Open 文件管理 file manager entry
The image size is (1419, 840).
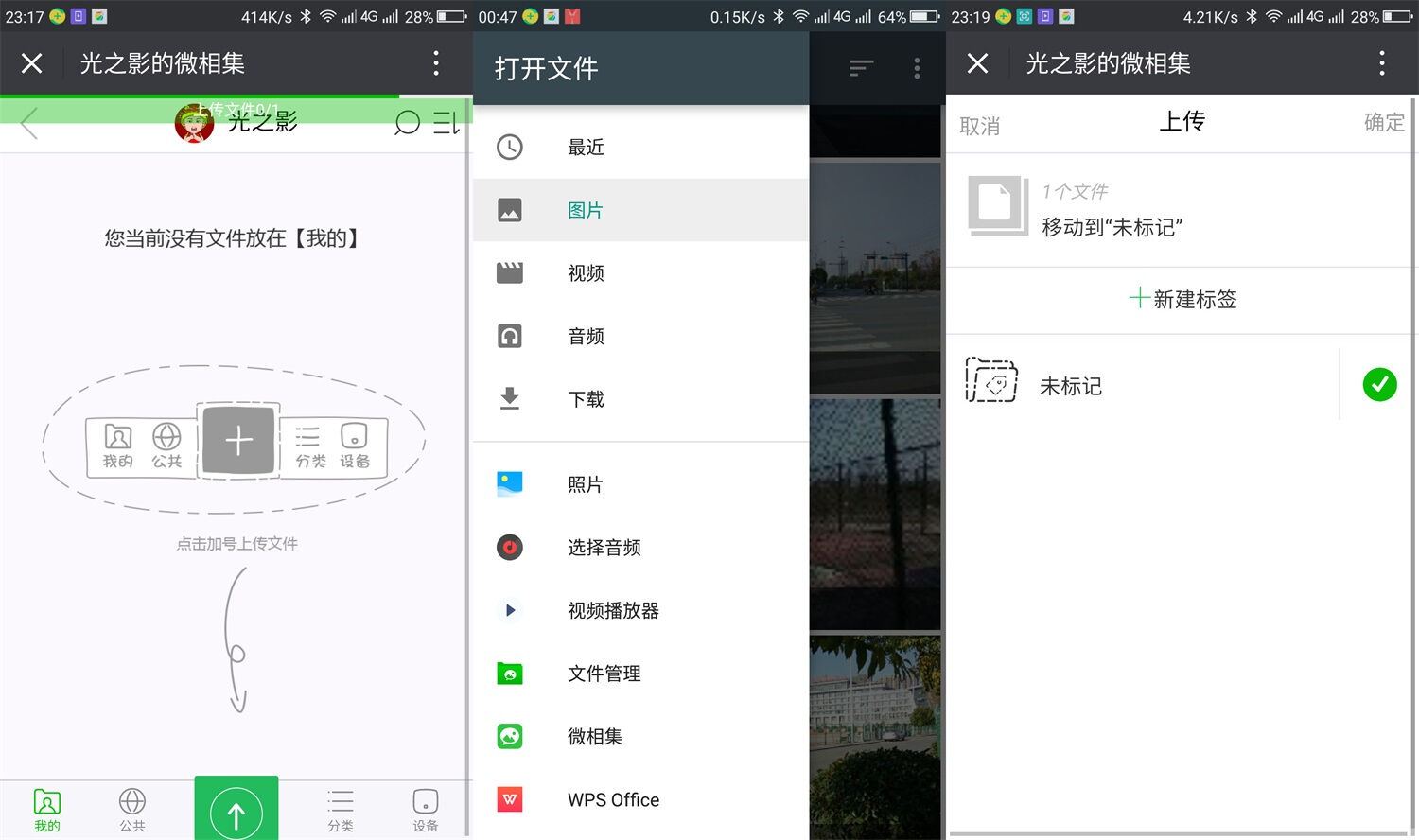click(604, 674)
